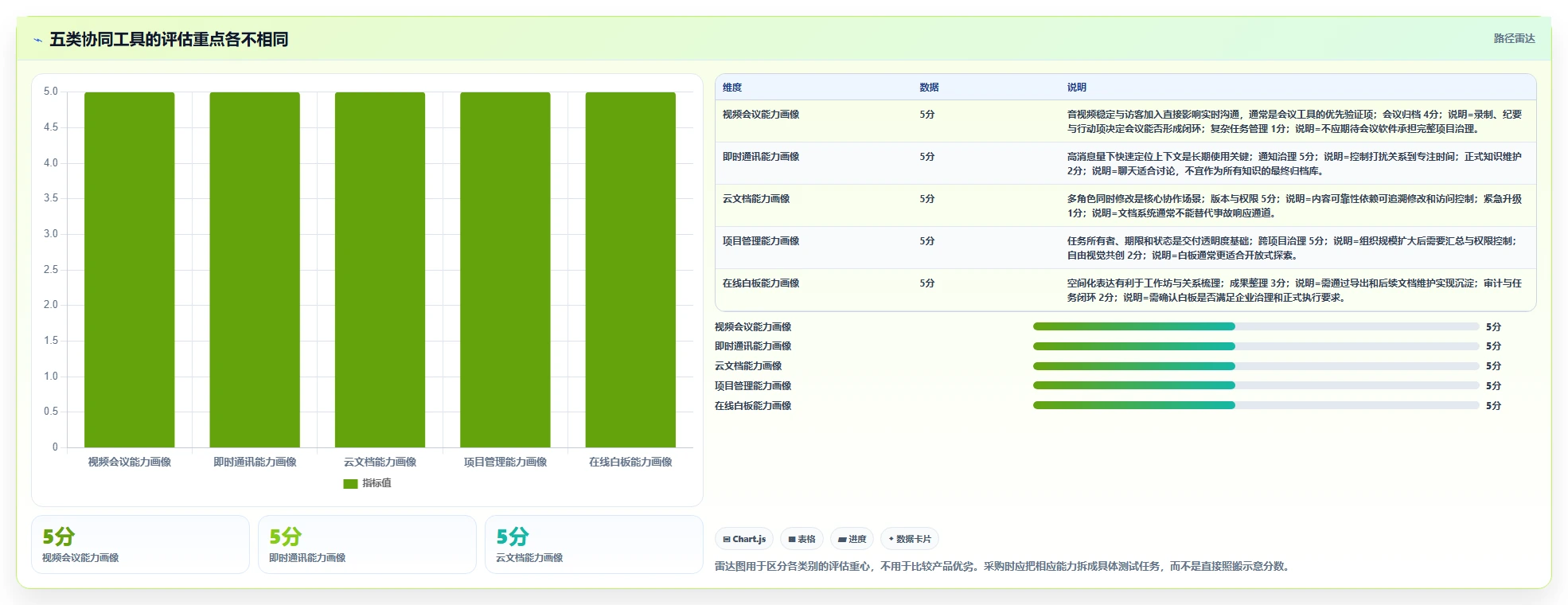The image size is (1568, 605).
Task: Select the 即时通讯能力画像 table row name
Action: coord(761,157)
